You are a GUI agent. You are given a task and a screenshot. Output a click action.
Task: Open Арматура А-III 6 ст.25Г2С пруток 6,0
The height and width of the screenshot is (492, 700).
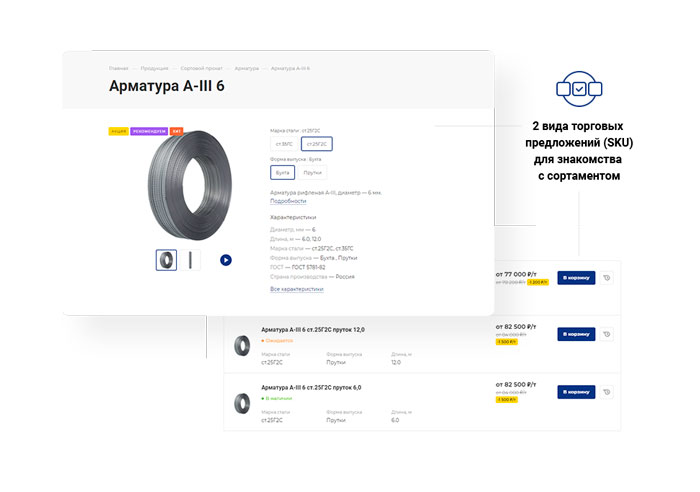[x=311, y=388]
